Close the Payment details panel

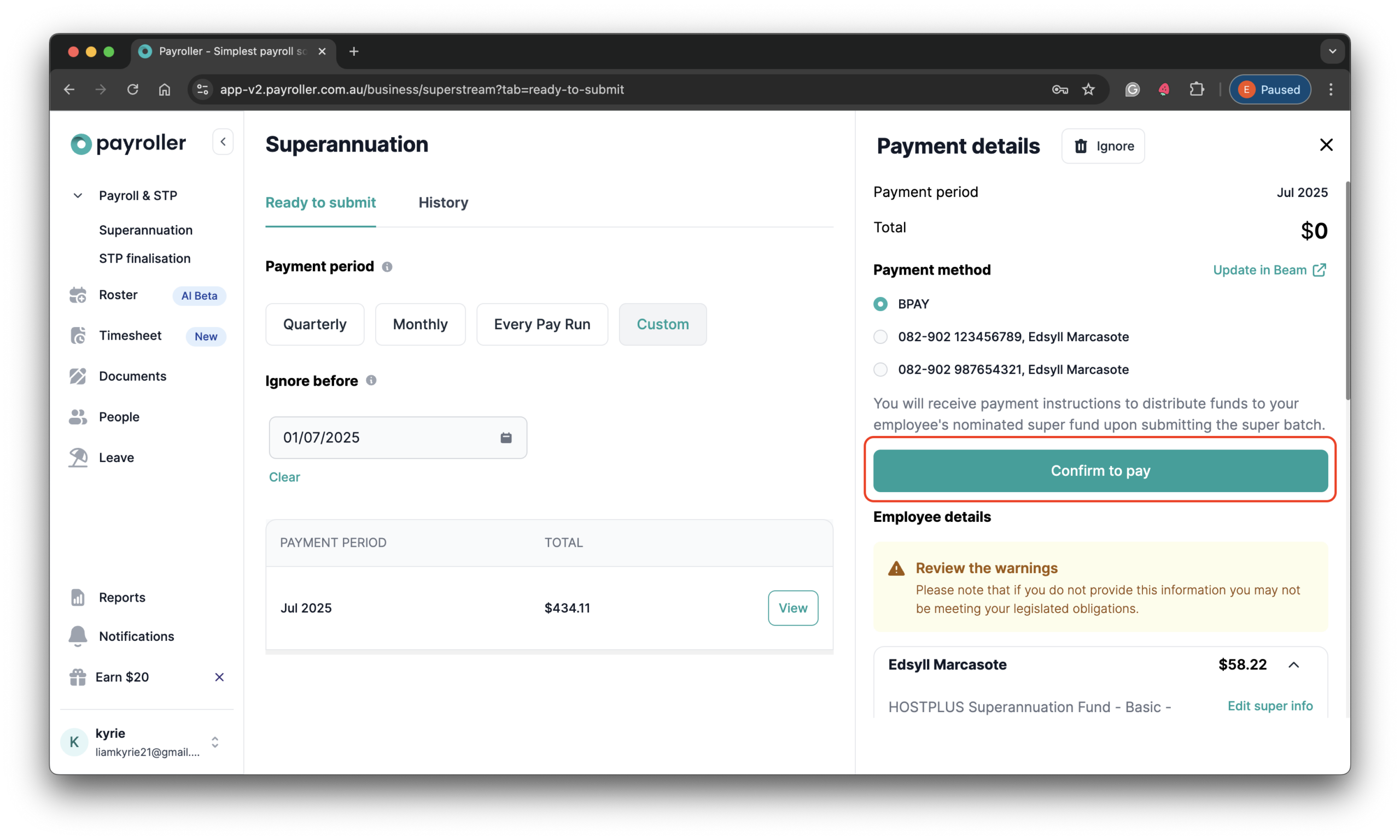[1326, 145]
